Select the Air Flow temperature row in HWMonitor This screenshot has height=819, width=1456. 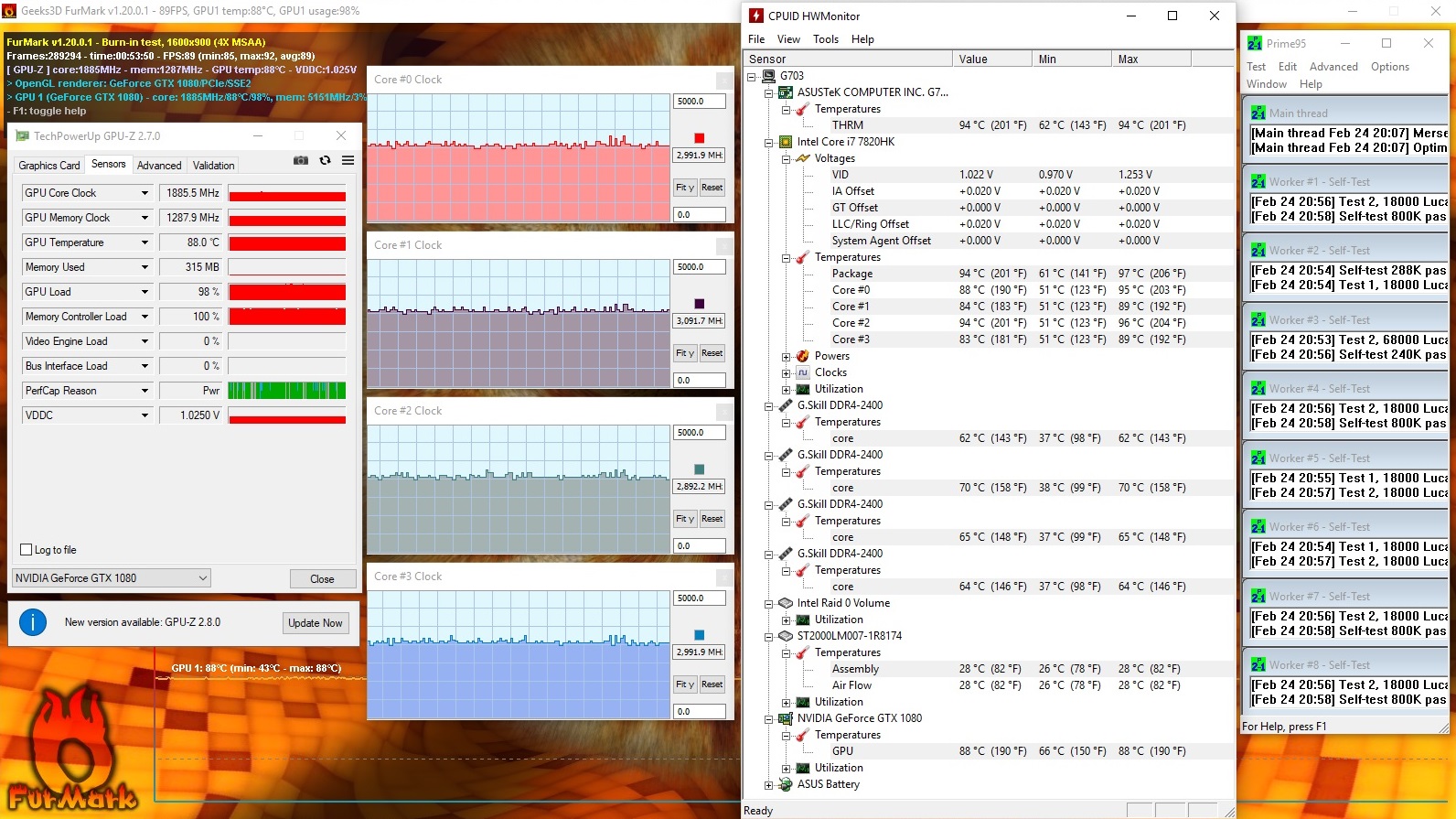990,685
